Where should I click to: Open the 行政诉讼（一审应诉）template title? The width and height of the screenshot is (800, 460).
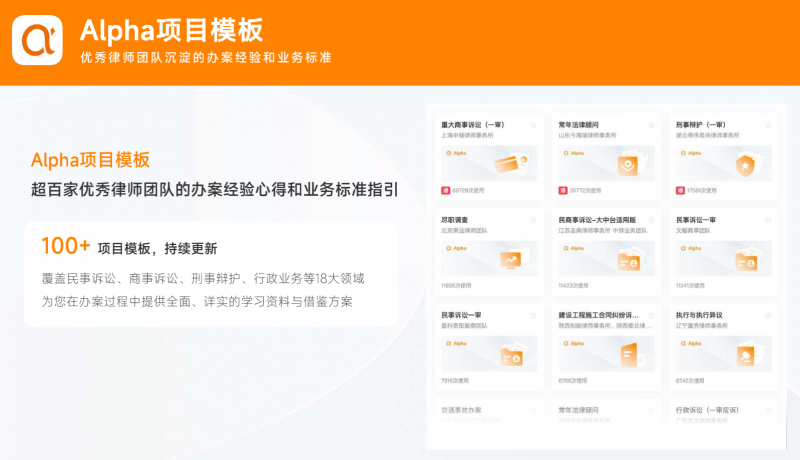click(x=707, y=410)
